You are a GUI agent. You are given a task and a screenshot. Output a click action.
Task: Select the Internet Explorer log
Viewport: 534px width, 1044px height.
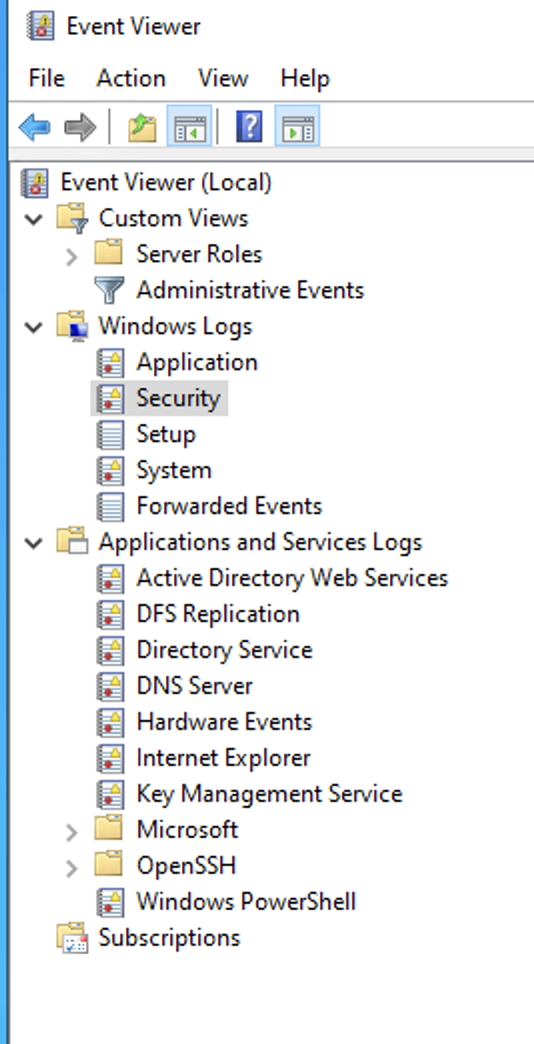(x=224, y=758)
